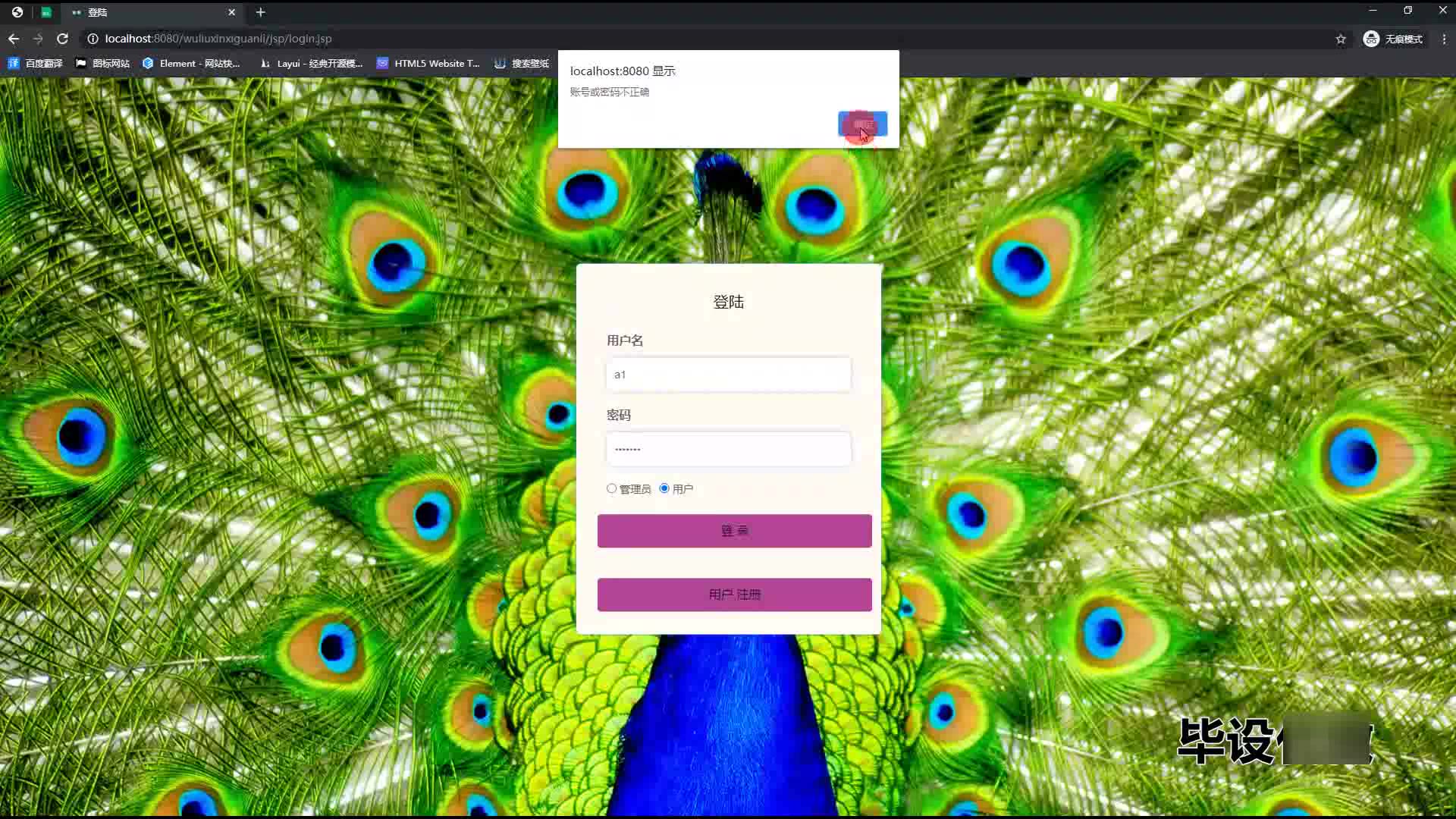Minimize the browser window
The image size is (1456, 819).
click(x=1373, y=11)
